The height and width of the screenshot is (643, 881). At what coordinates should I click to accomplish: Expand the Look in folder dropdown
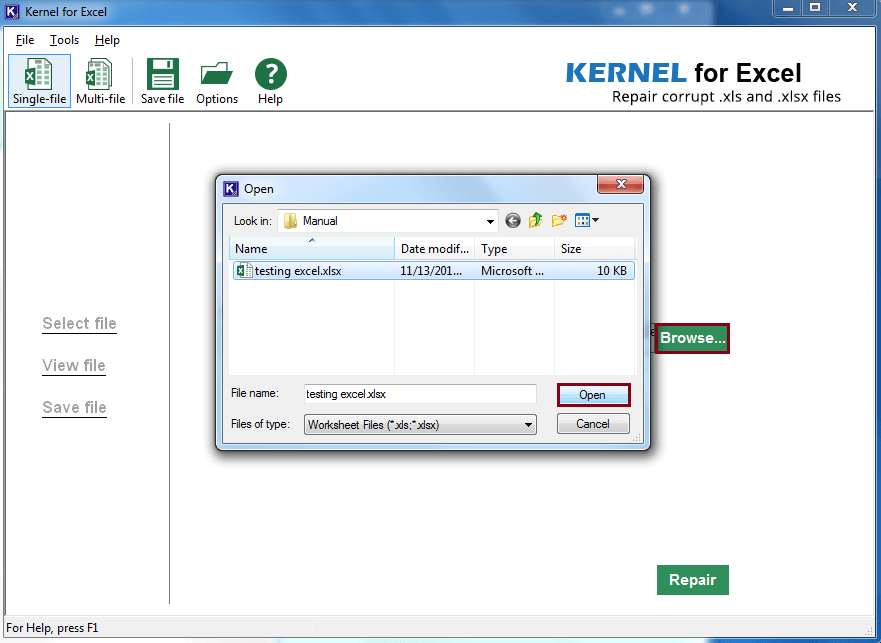[490, 221]
